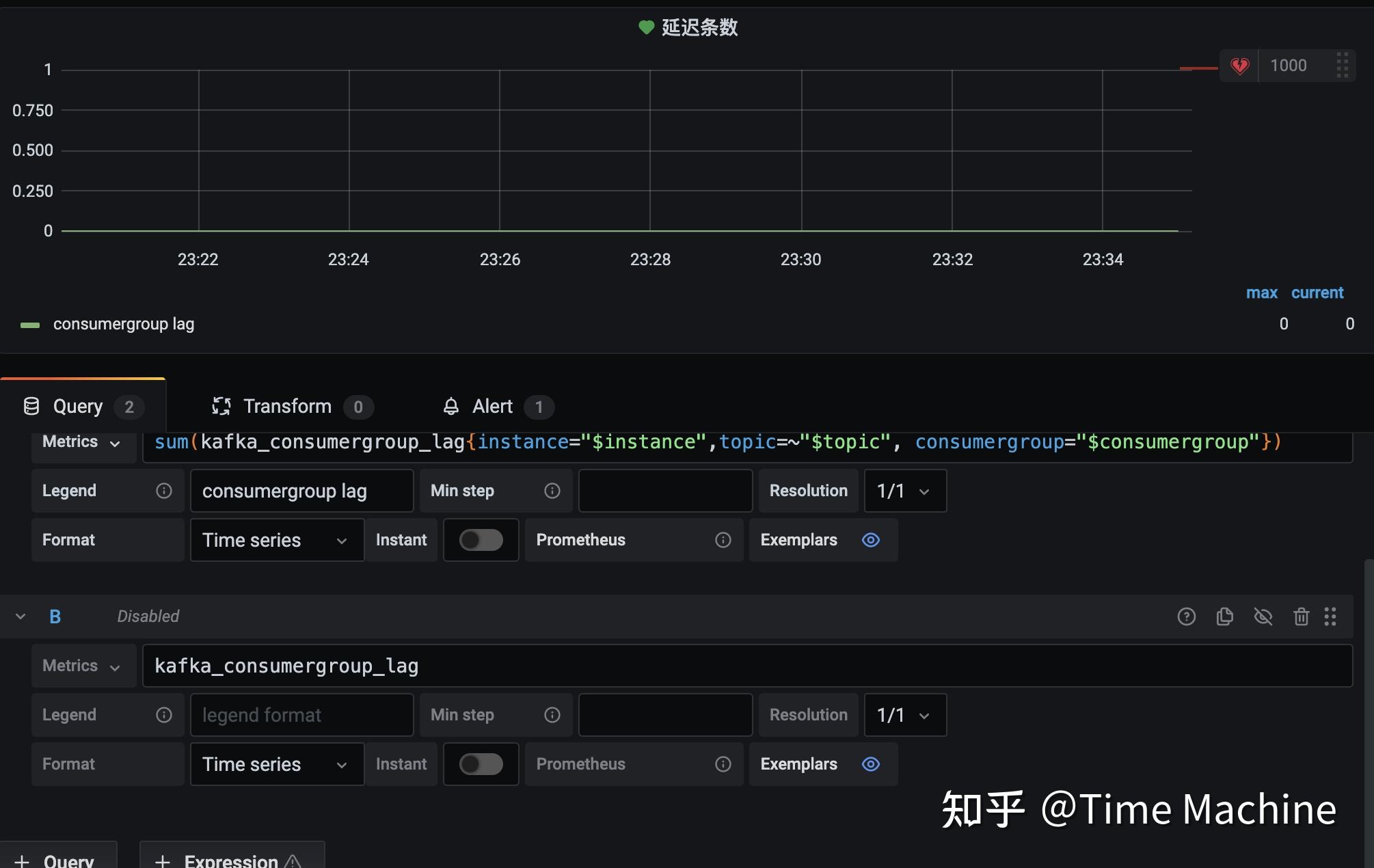Toggle Exemplars eye icon in query A
This screenshot has width=1374, height=868.
tap(870, 540)
